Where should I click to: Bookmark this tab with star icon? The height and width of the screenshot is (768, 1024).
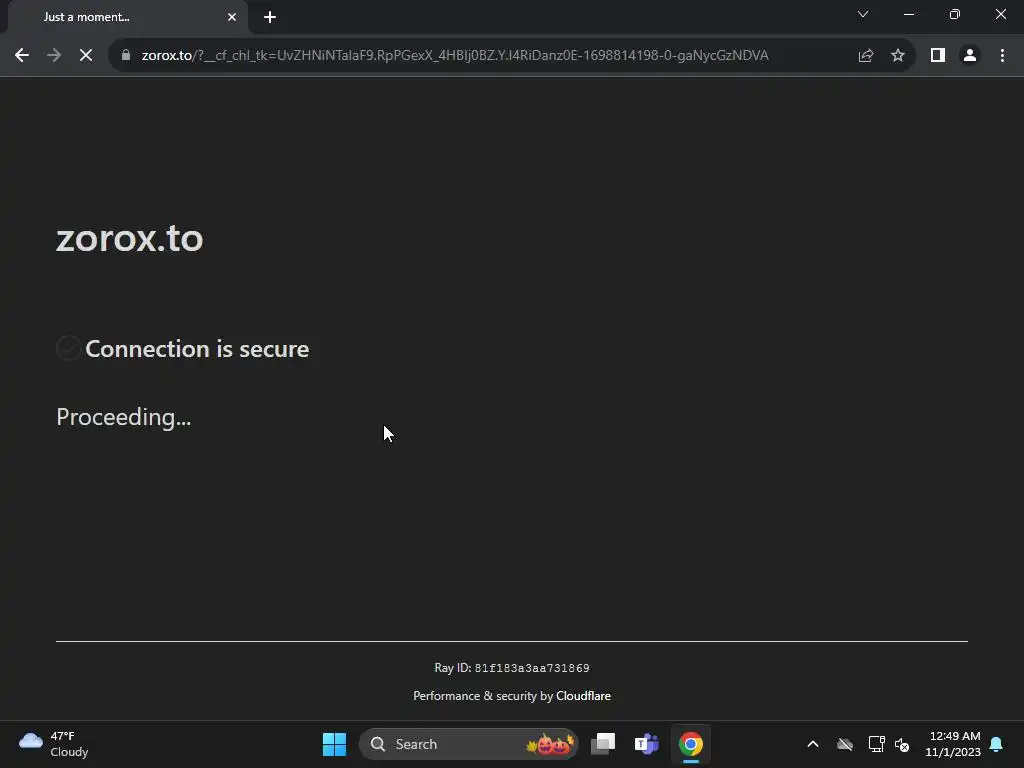click(898, 56)
